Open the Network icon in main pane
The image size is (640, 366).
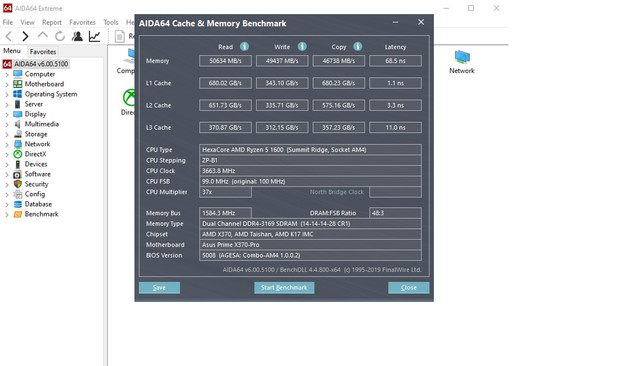[462, 62]
